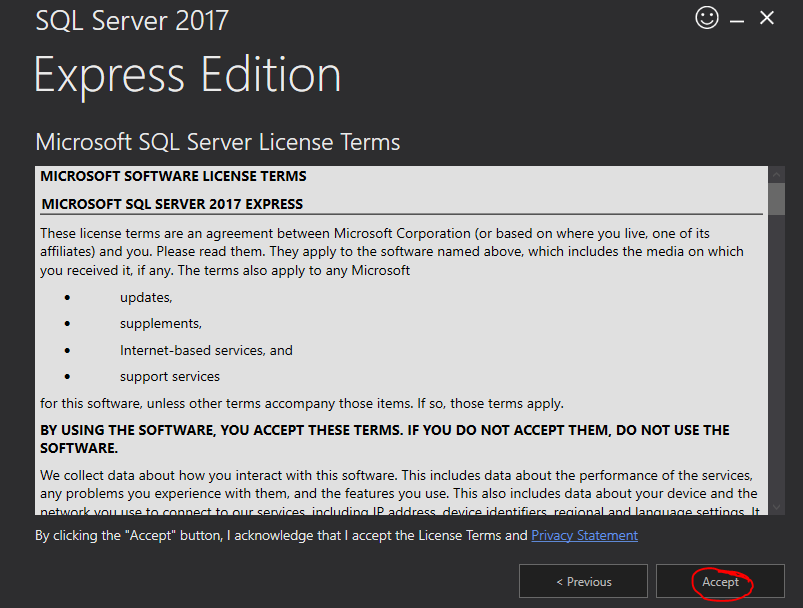Viewport: 803px width, 608px height.
Task: Select the "updates," bullet item
Action: (x=146, y=298)
